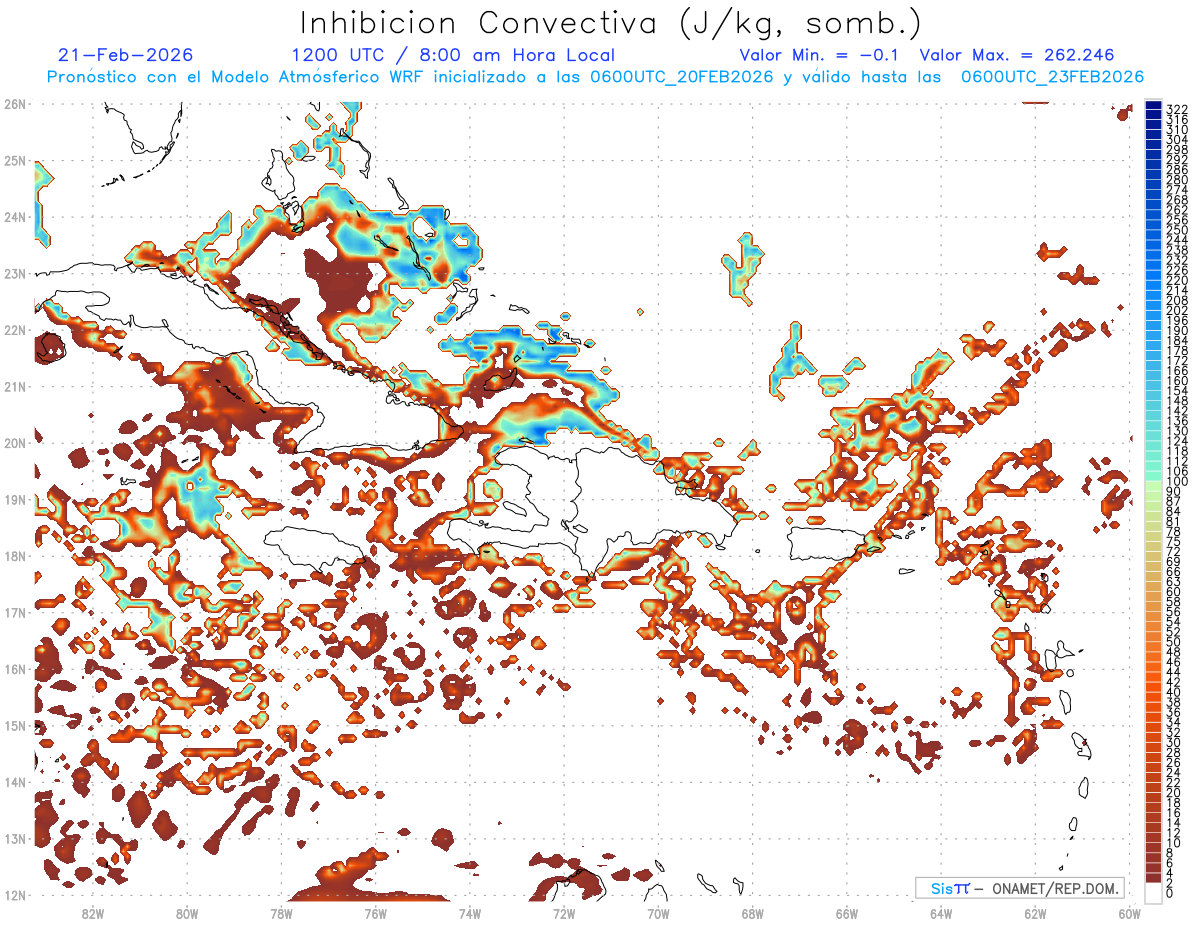Click the '17N' latitude label
Screen dimensions: 1200x927
tap(14, 613)
